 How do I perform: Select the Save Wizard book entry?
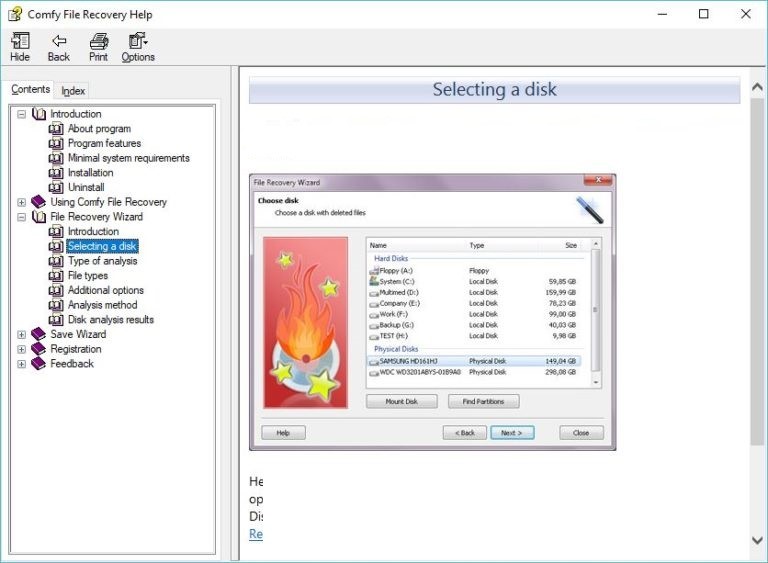[78, 334]
